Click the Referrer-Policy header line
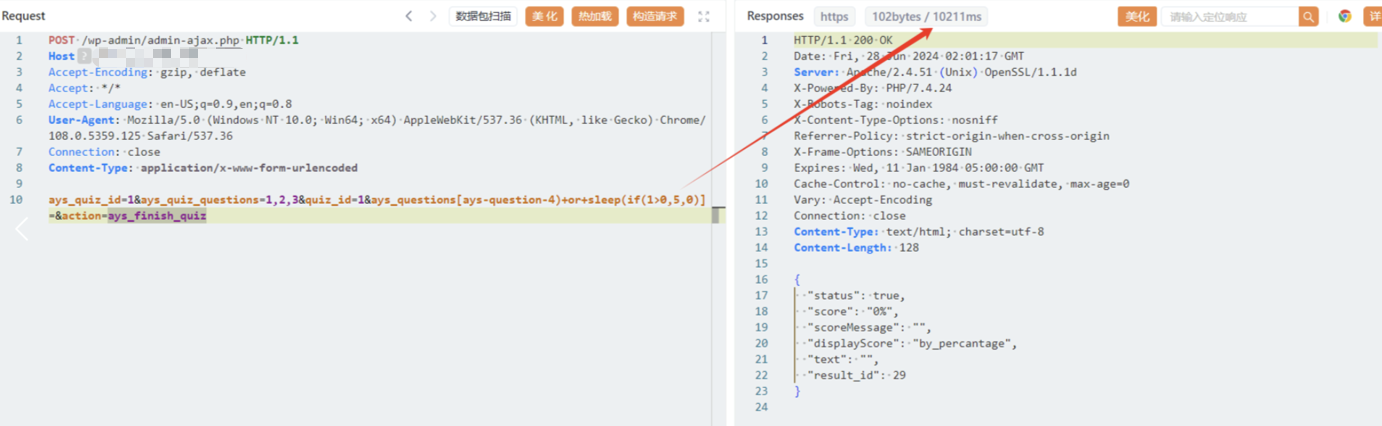Viewport: 1382px width, 426px height. pyautogui.click(x=952, y=136)
